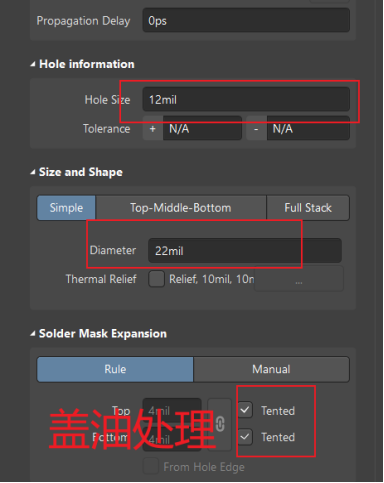Click the Relief, 10mil text value
The height and width of the screenshot is (483, 384).
click(211, 279)
